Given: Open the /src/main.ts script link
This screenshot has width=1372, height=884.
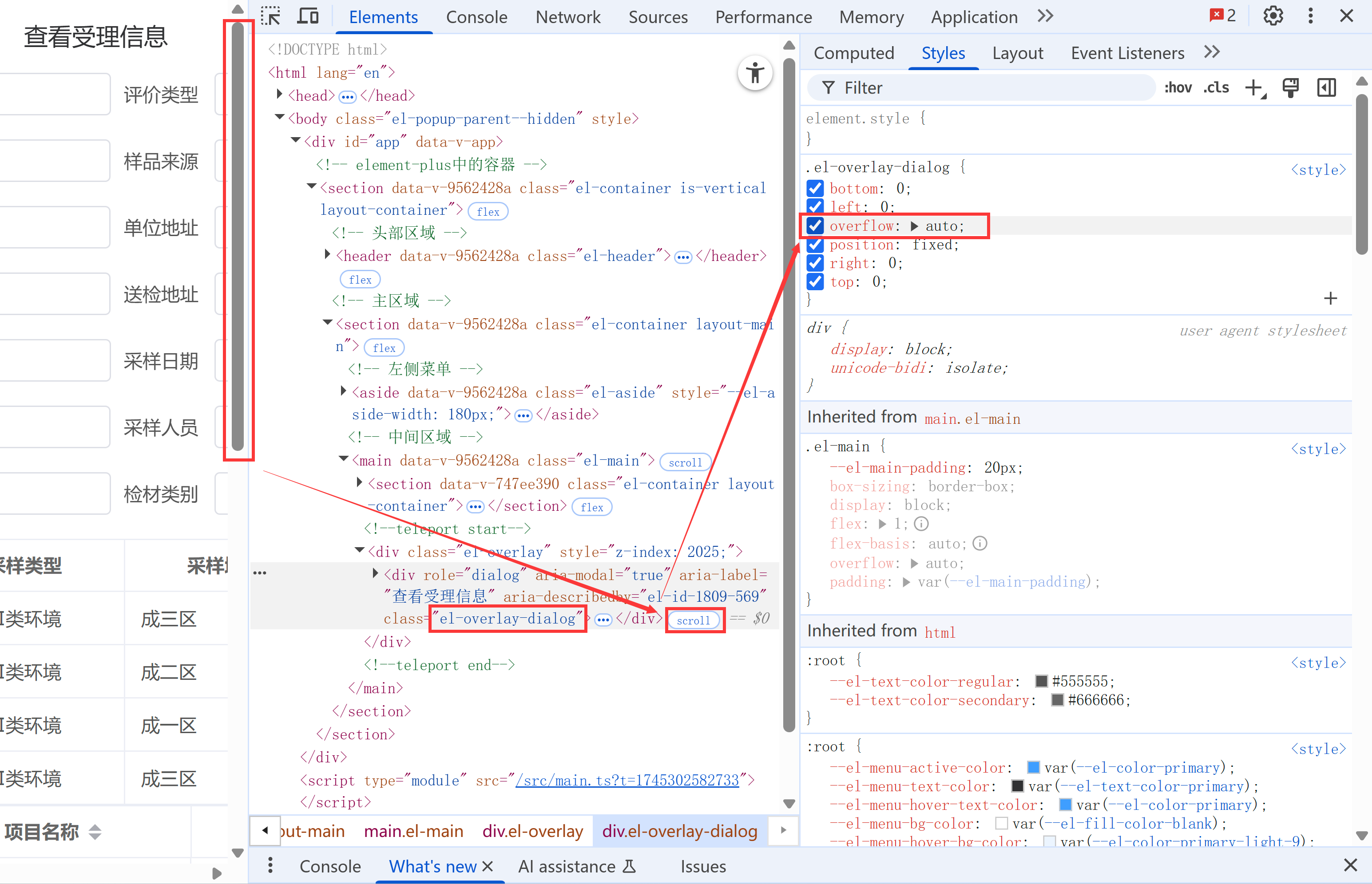Looking at the screenshot, I should tap(627, 780).
